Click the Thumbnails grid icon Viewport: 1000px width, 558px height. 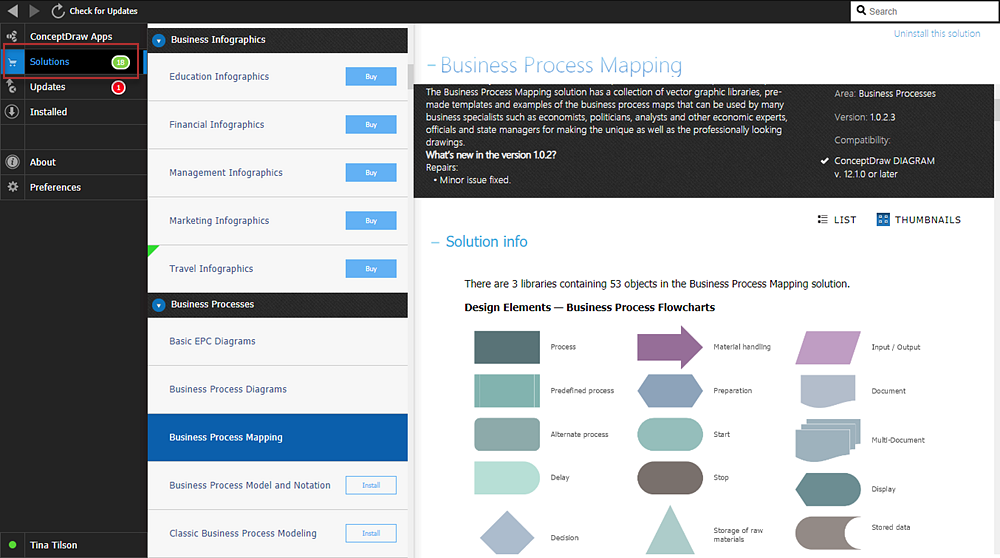(883, 219)
